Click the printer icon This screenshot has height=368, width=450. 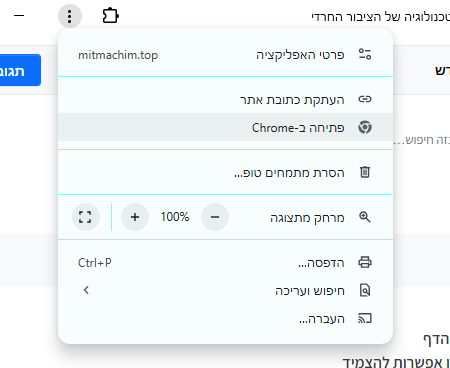pyautogui.click(x=365, y=262)
